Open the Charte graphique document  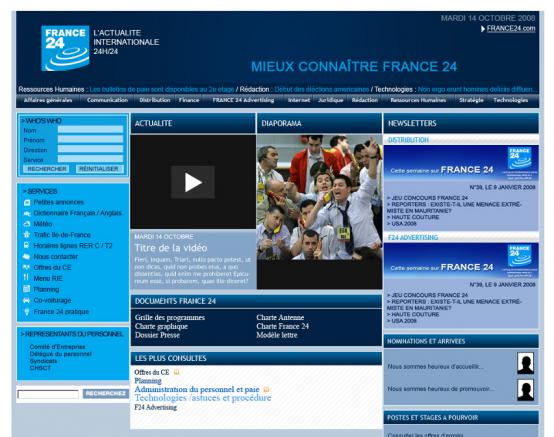click(161, 326)
